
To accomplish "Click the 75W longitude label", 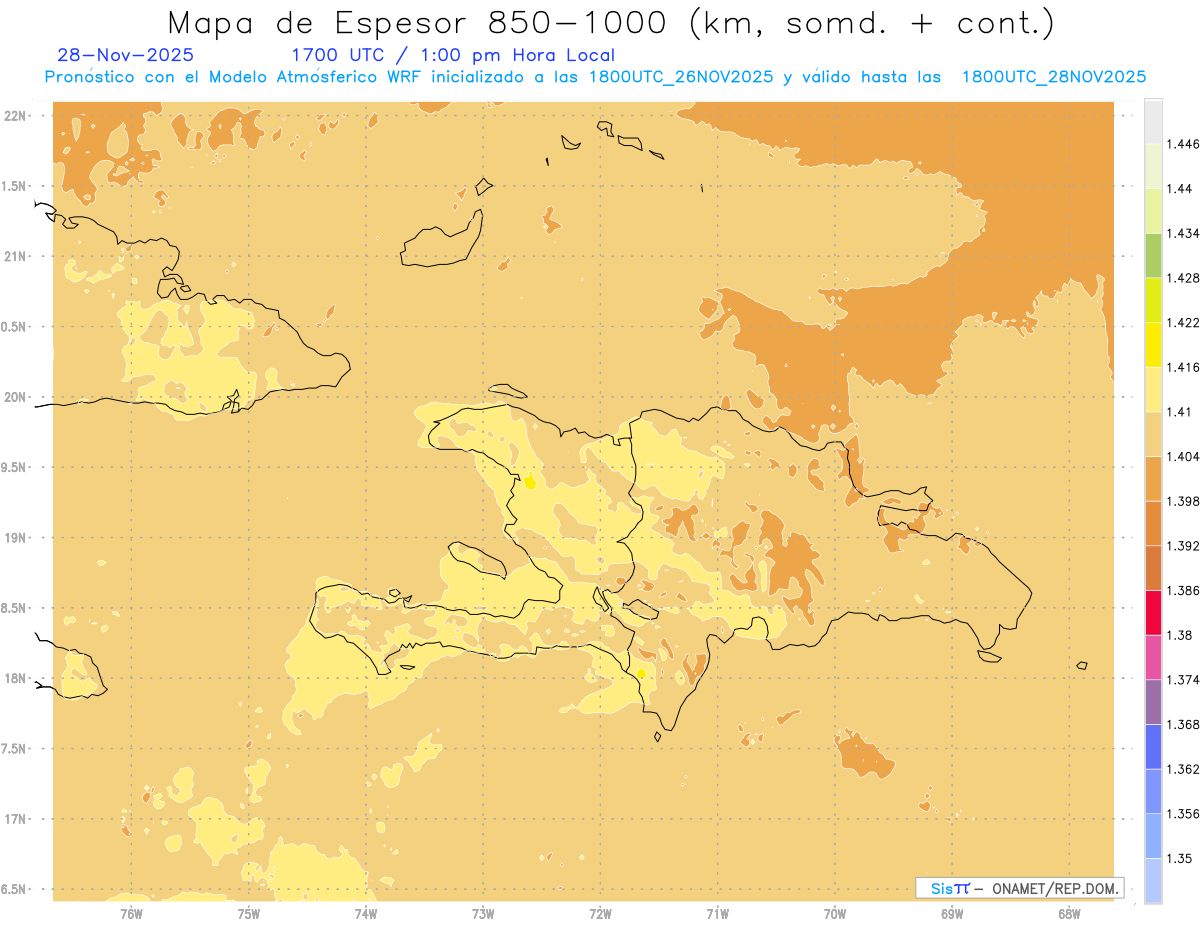I will coord(248,913).
